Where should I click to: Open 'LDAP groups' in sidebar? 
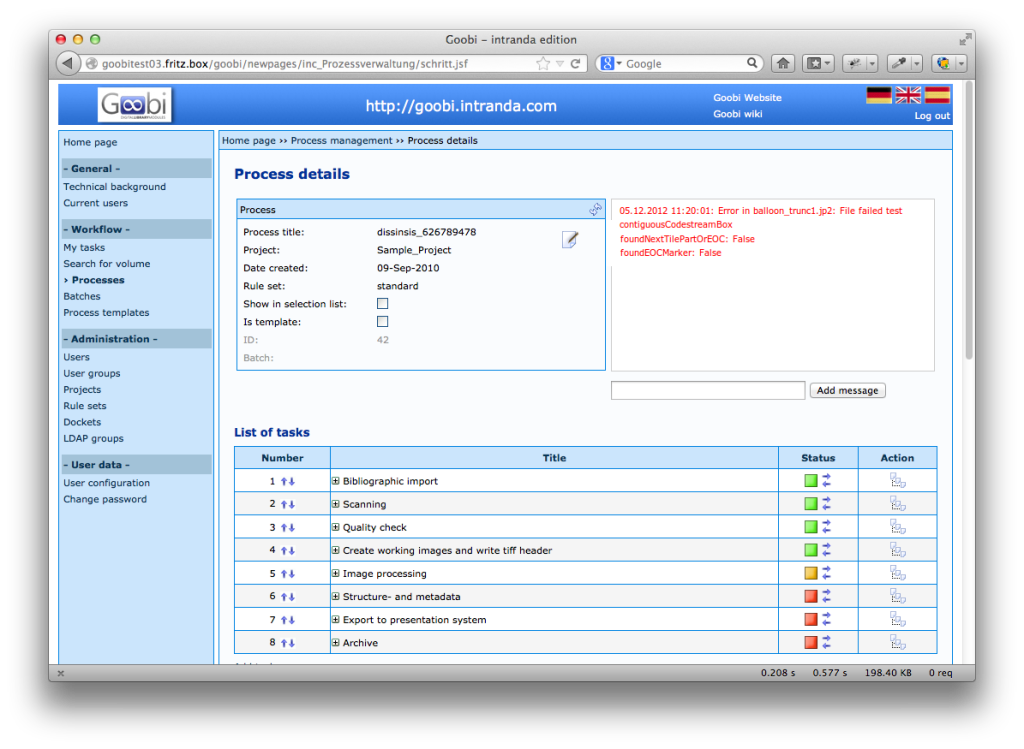[93, 439]
